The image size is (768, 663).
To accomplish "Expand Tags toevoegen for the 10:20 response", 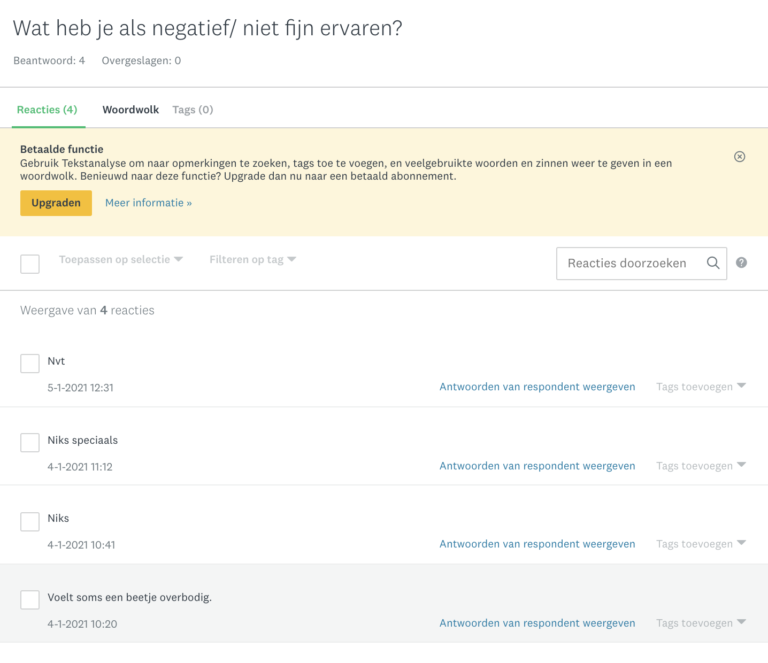I will tap(701, 623).
